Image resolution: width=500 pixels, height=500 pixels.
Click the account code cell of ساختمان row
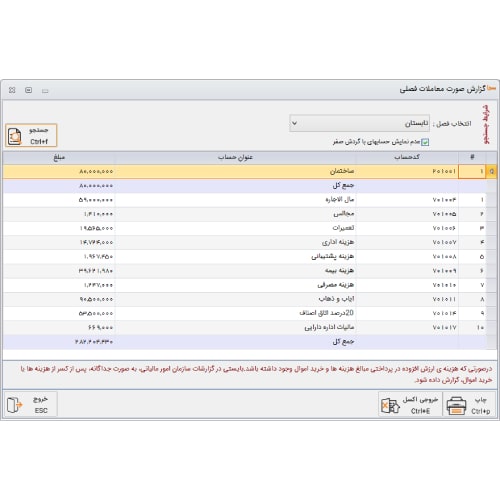click(407, 171)
